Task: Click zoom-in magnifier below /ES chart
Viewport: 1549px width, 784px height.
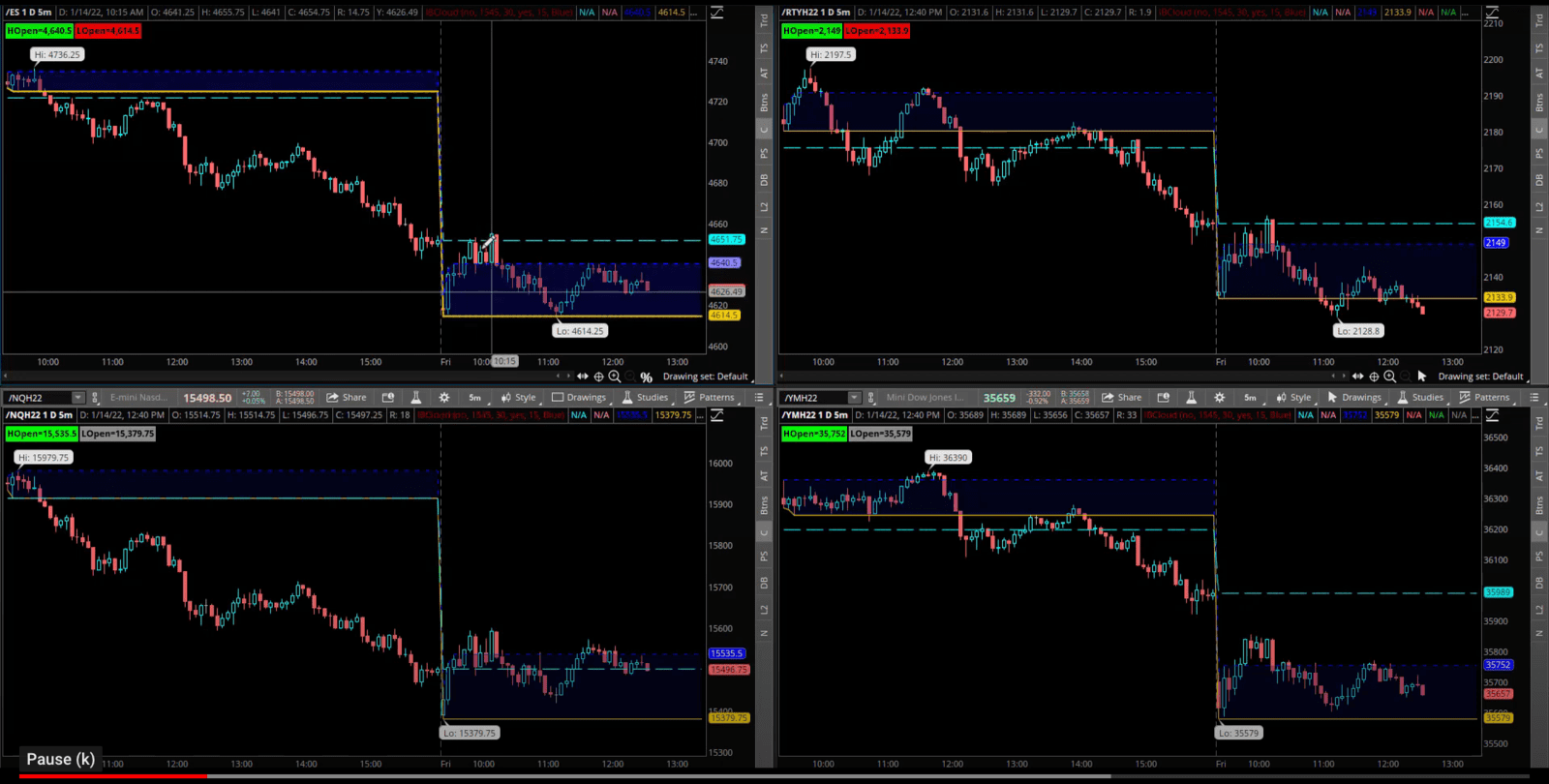Action: (615, 377)
